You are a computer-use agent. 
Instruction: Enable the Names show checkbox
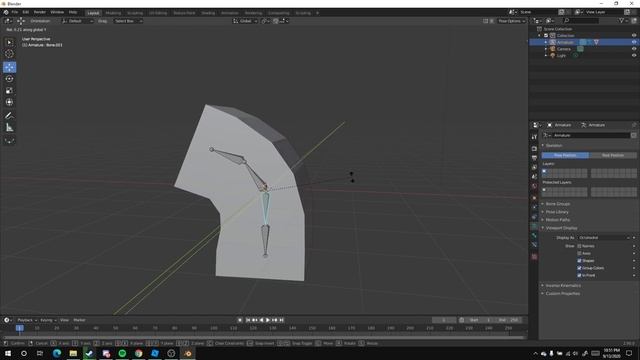pyautogui.click(x=579, y=246)
